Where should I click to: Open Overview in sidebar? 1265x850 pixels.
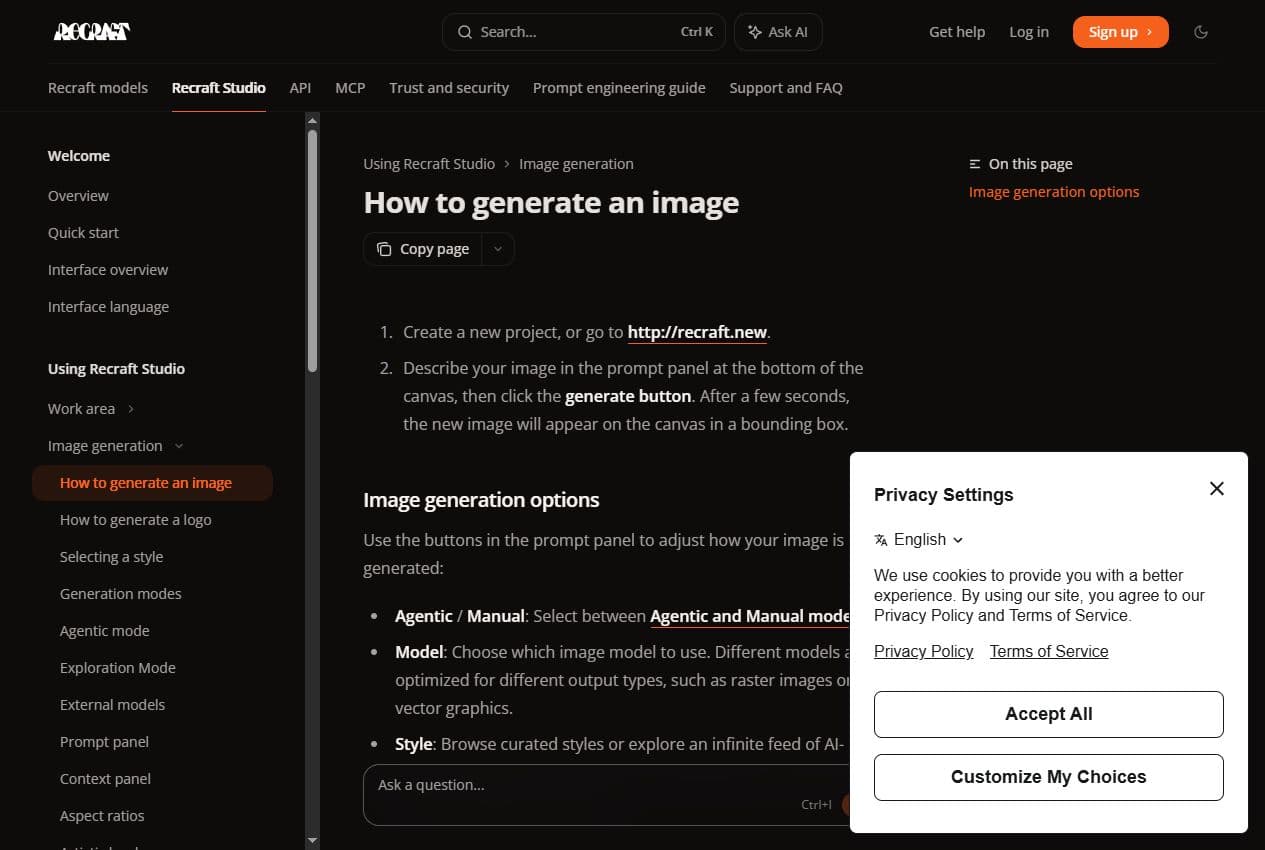tap(78, 196)
